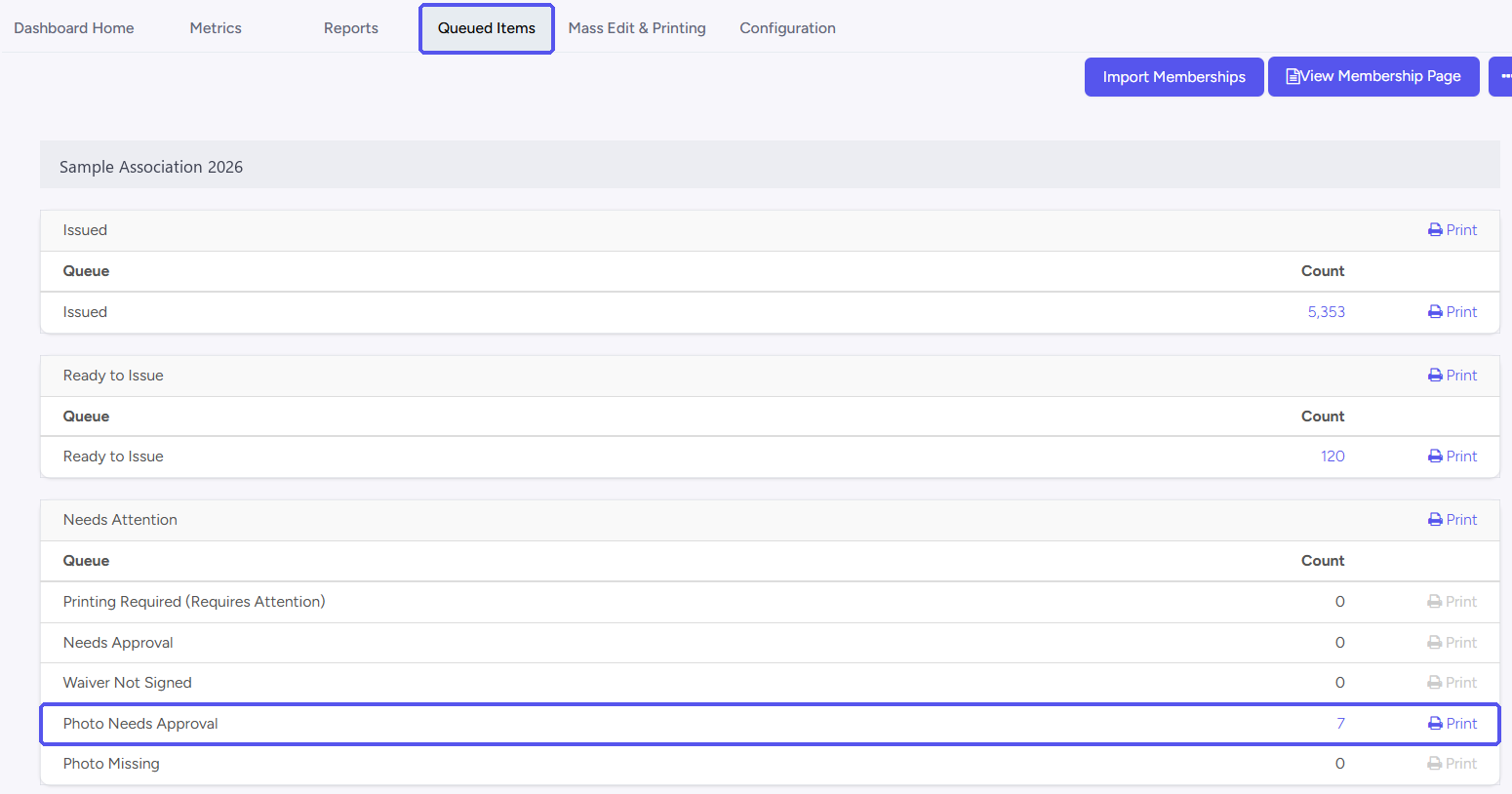Open the Reports tab

[x=351, y=28]
